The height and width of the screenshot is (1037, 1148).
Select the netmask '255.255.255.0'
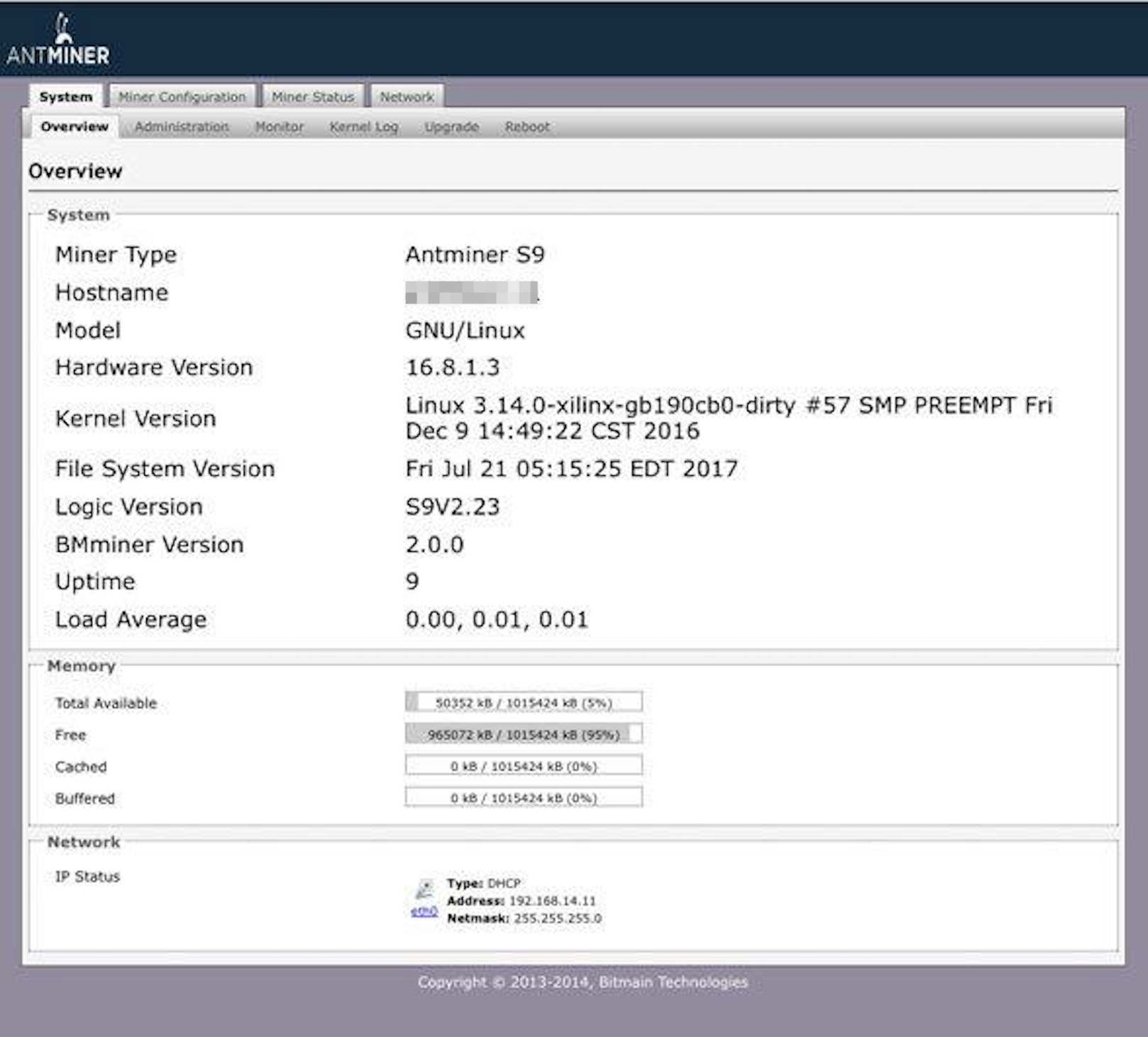point(557,918)
